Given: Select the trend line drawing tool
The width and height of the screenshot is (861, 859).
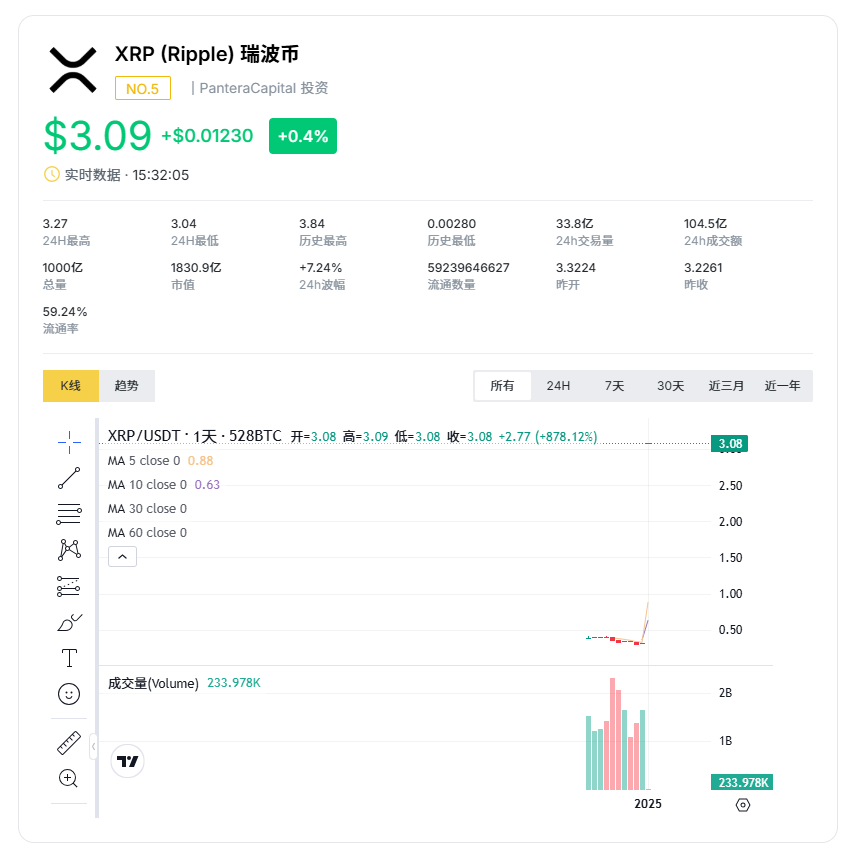Looking at the screenshot, I should [x=69, y=478].
